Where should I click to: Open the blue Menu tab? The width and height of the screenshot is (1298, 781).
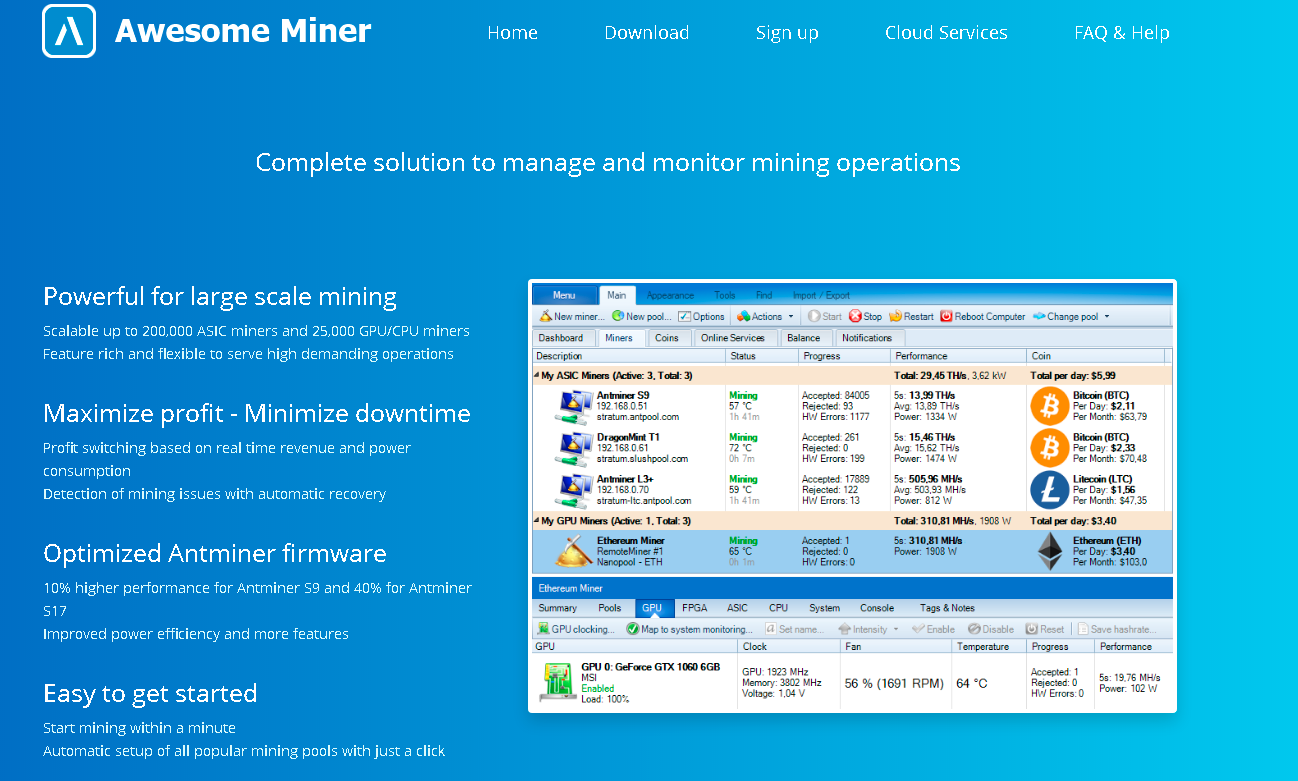(564, 295)
